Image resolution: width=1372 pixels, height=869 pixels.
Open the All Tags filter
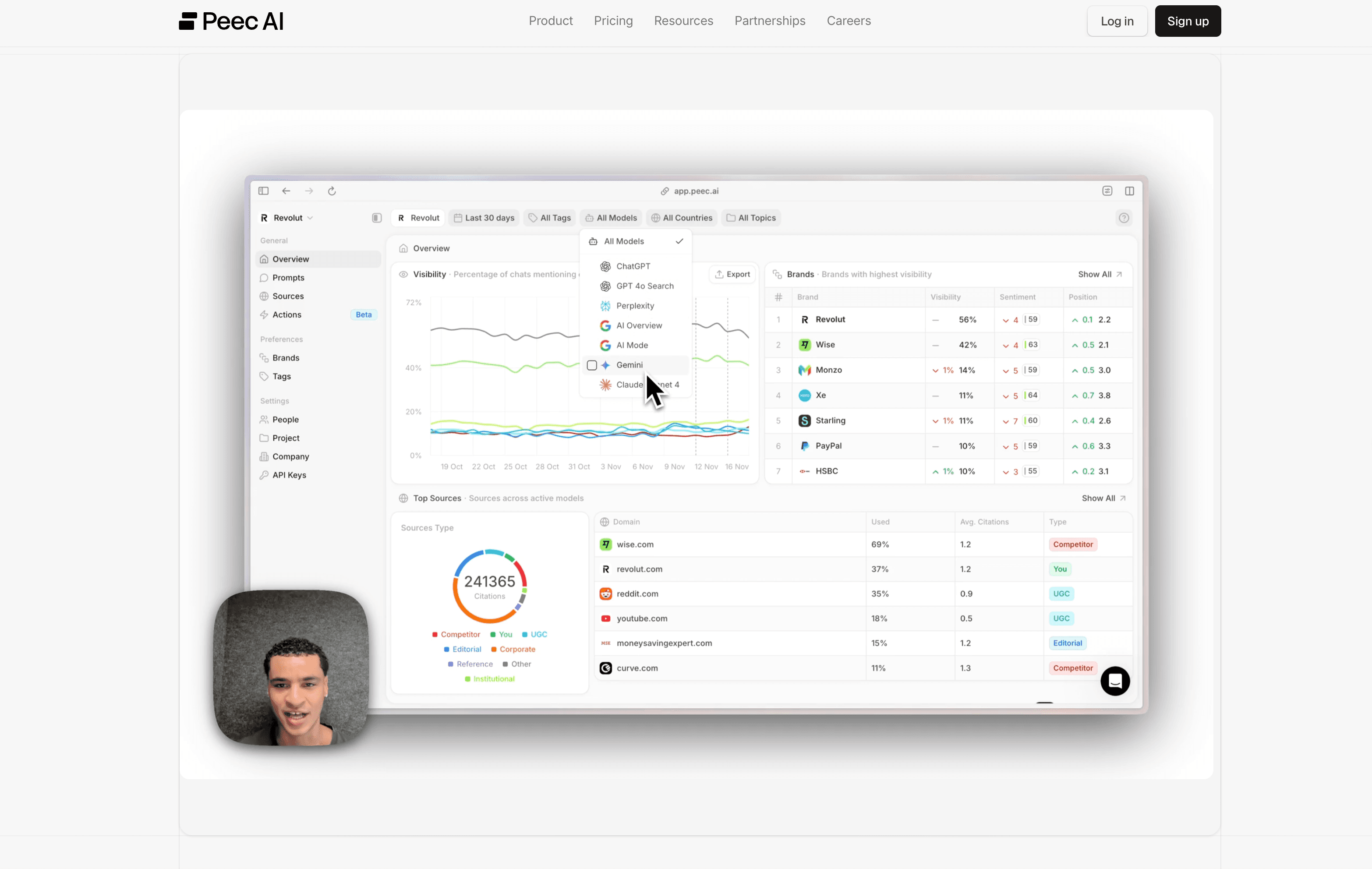click(x=549, y=218)
